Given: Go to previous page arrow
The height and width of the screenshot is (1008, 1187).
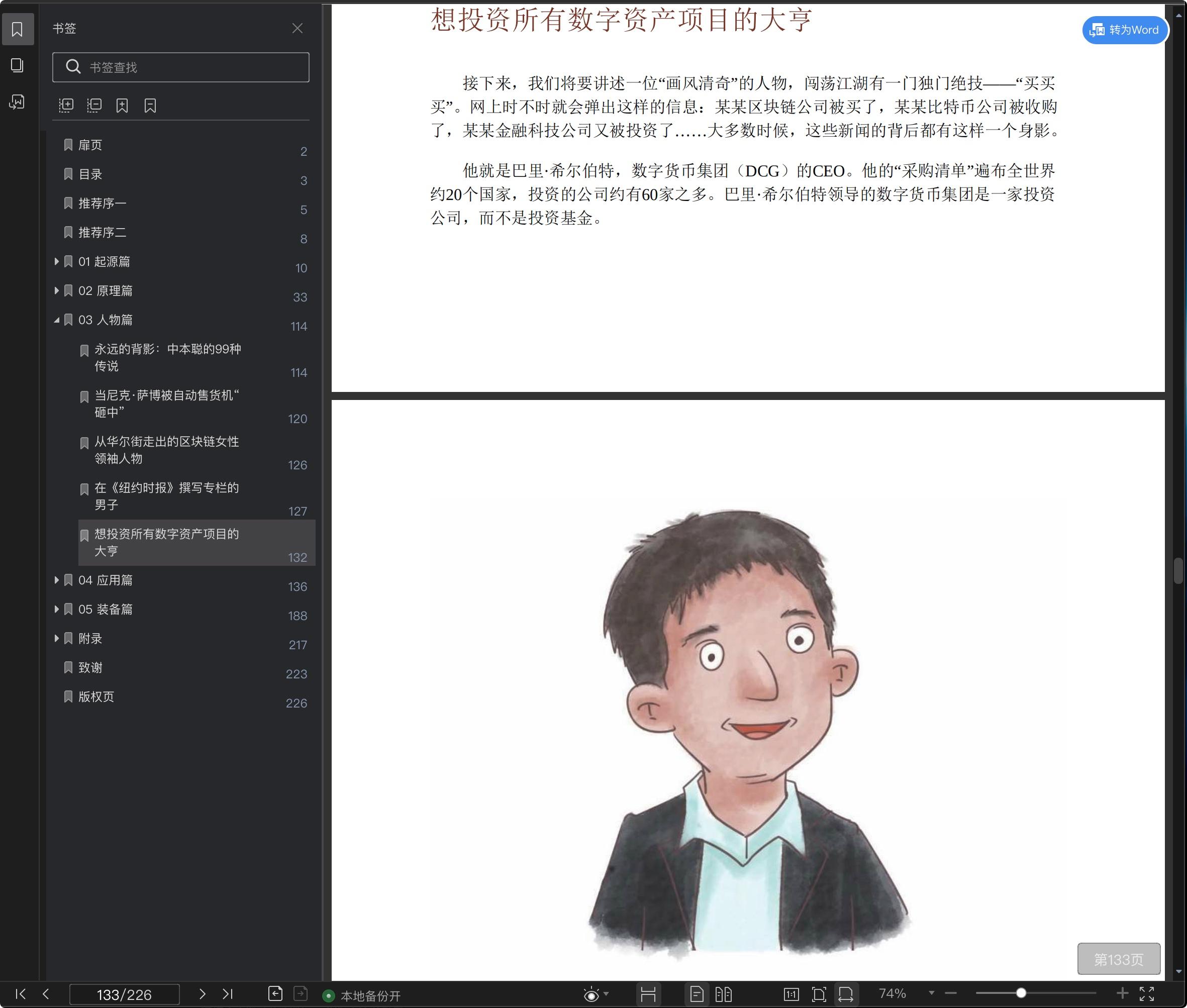Looking at the screenshot, I should [46, 994].
